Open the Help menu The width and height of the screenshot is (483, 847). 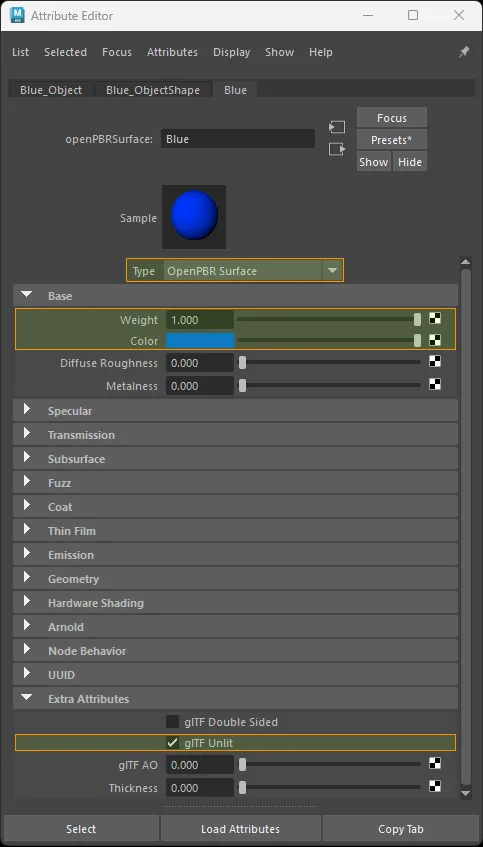coord(320,52)
